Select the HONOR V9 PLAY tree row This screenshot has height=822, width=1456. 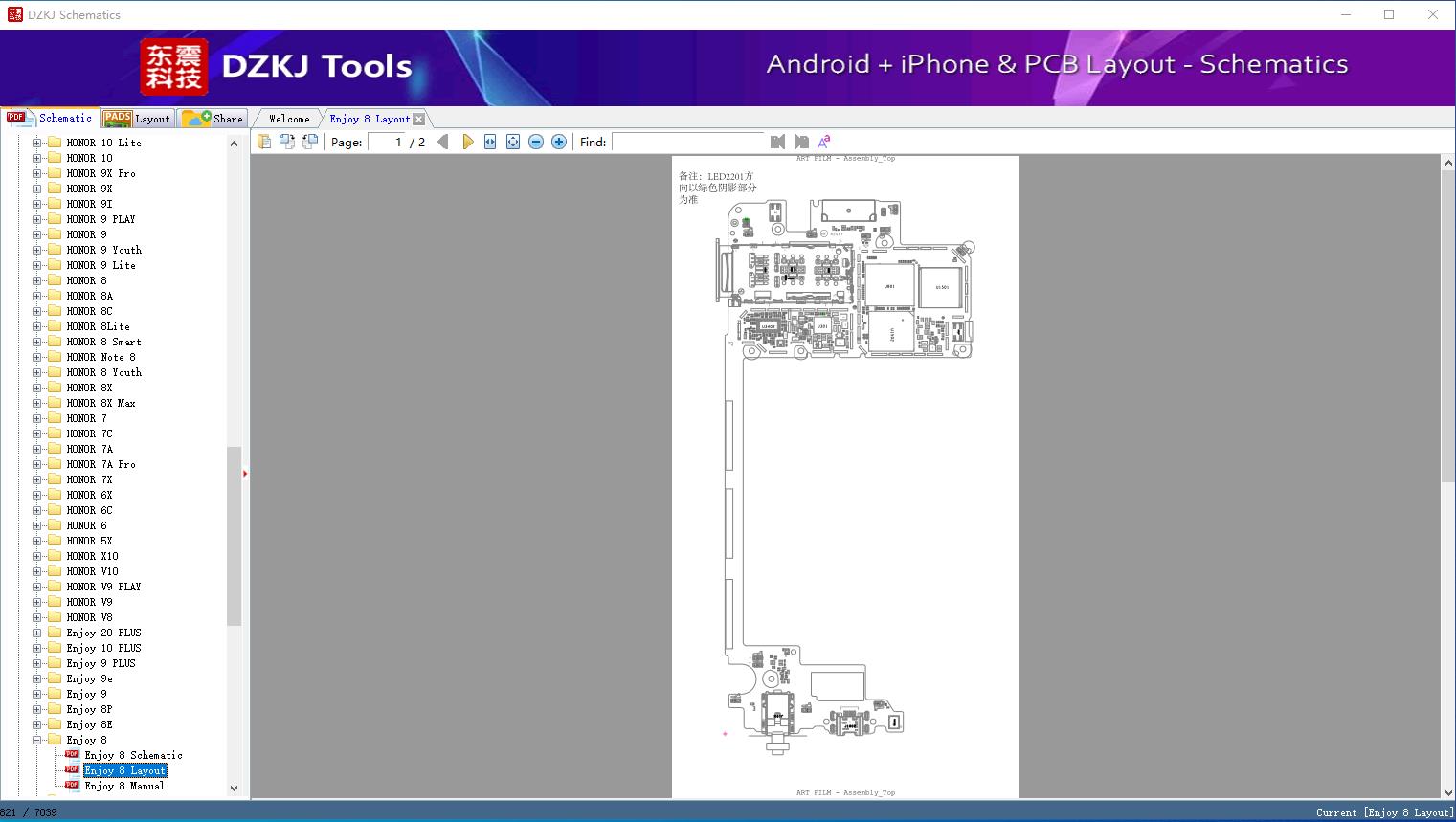point(103,587)
